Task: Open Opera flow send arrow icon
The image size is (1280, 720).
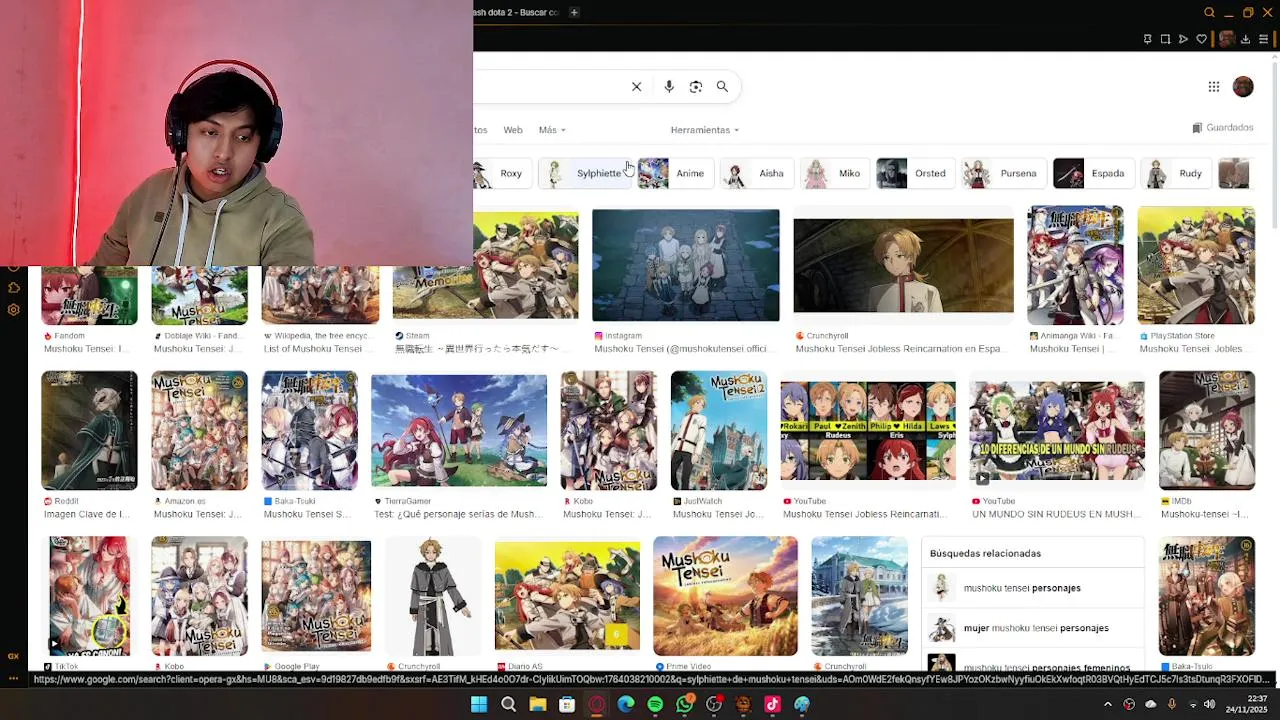Action: (1183, 39)
